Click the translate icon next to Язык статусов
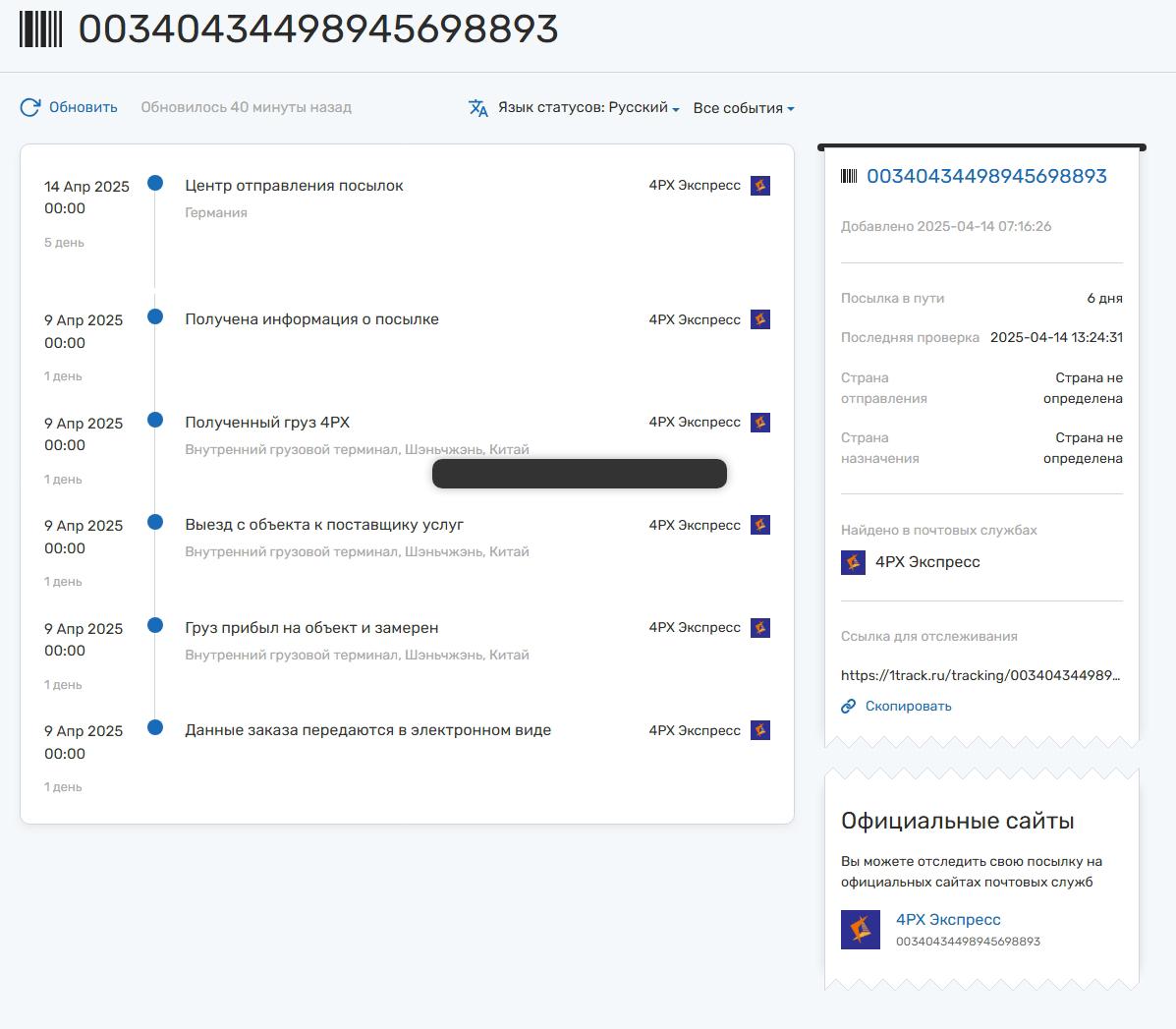The image size is (1176, 1029). click(478, 108)
